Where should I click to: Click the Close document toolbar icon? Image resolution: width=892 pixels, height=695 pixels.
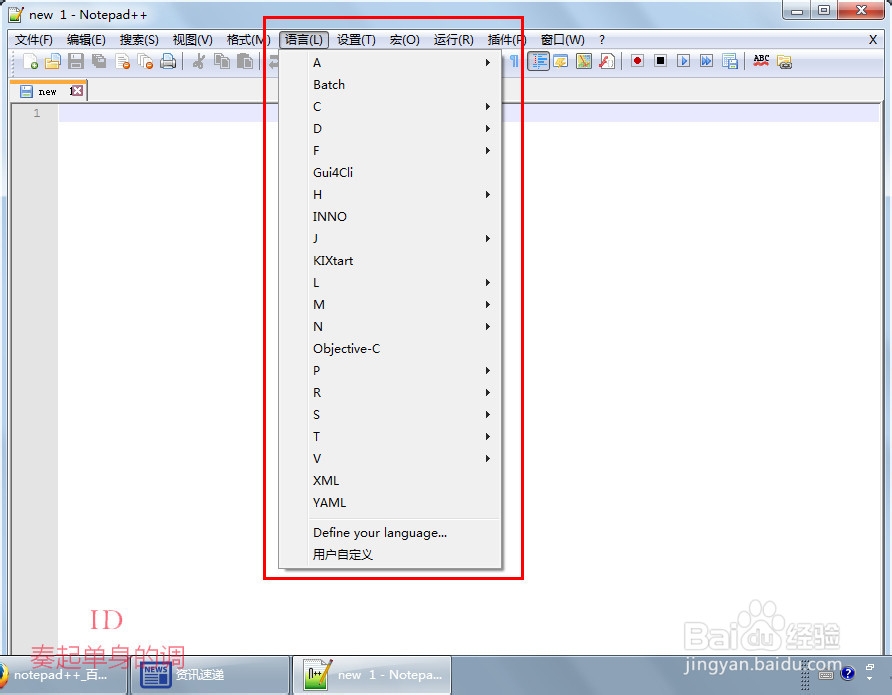[x=122, y=61]
